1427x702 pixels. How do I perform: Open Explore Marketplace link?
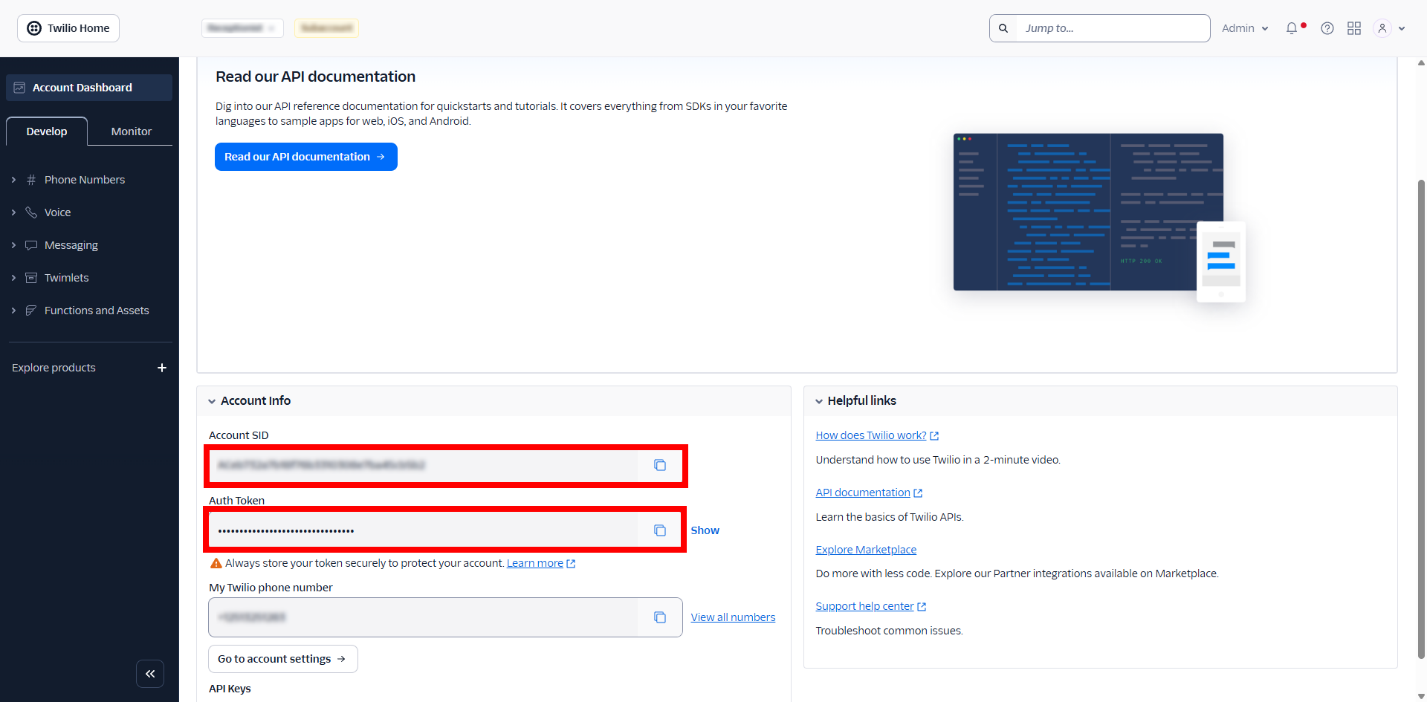[x=866, y=549]
